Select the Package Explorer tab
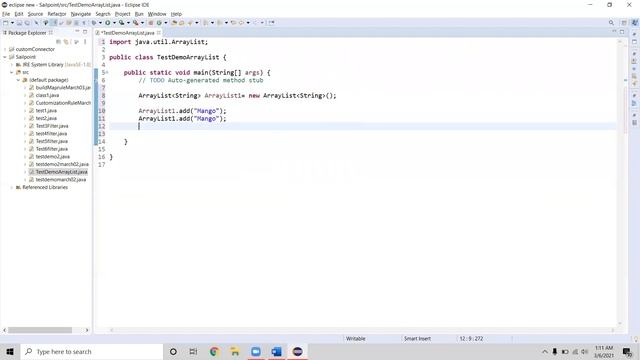Screen dimensions: 640x360 pos(27,33)
